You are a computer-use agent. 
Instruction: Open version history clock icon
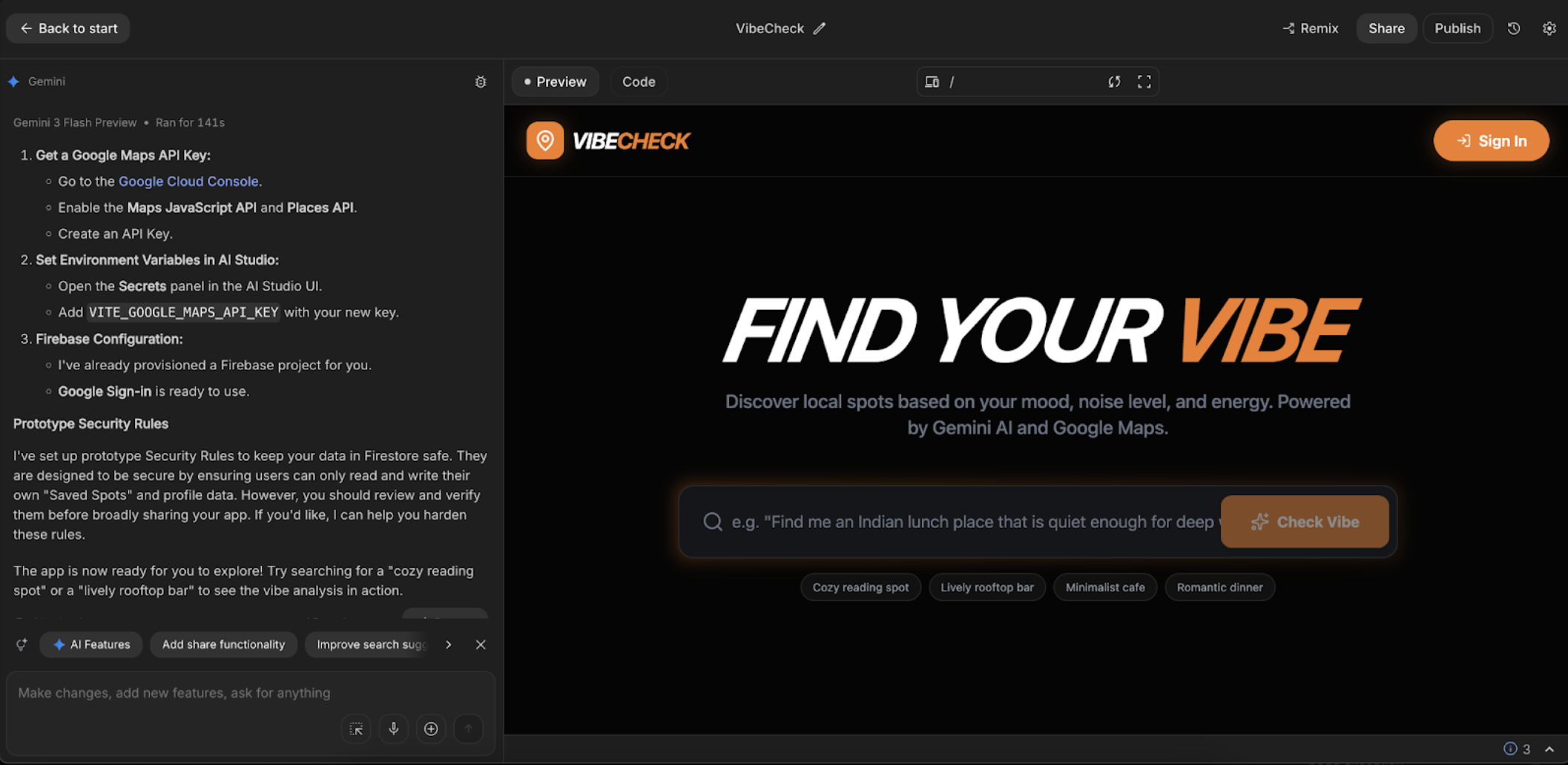(x=1514, y=28)
